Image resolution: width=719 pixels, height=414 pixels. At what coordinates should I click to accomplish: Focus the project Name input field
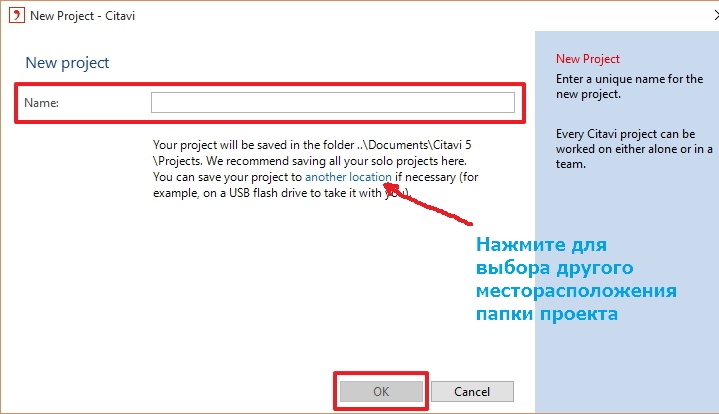(x=333, y=102)
